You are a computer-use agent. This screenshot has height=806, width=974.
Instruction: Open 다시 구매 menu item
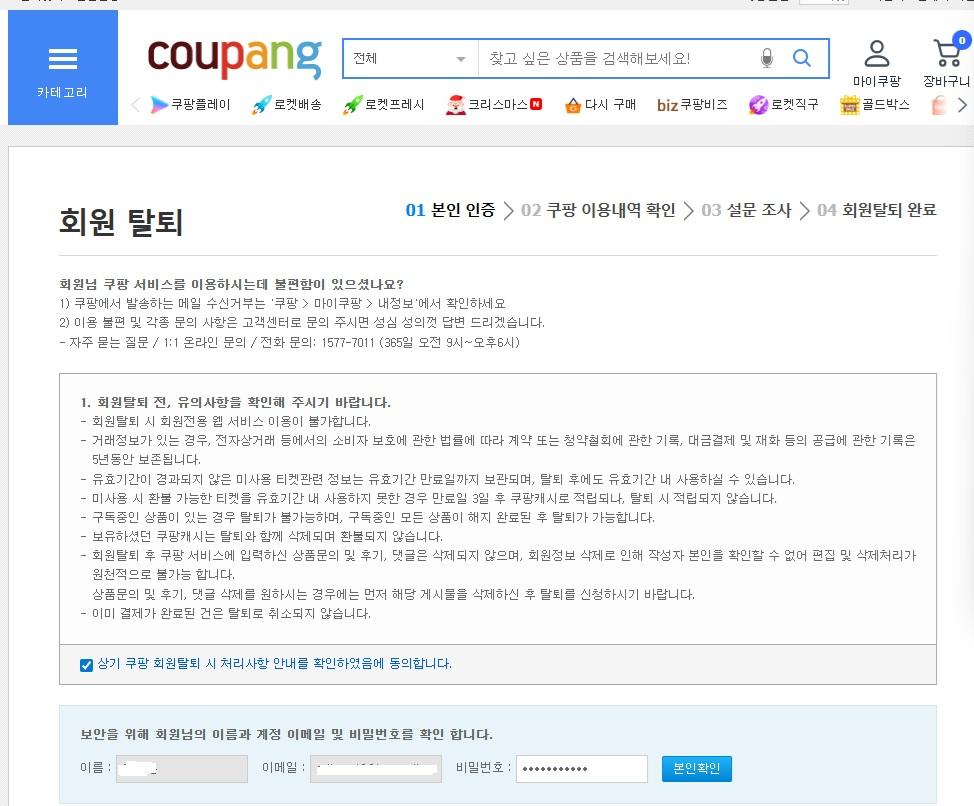tap(600, 104)
